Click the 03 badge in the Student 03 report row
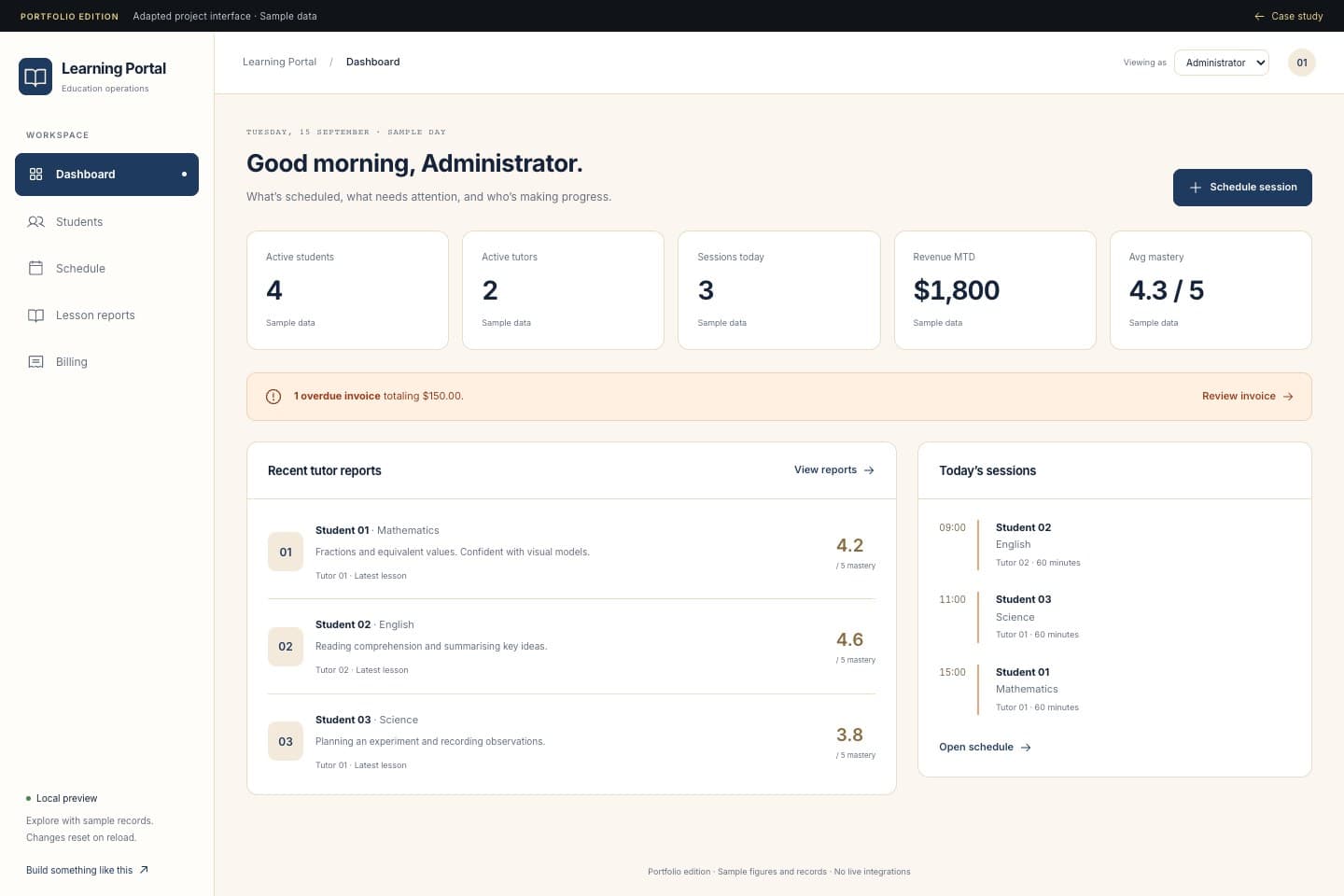1344x896 pixels. 286,742
